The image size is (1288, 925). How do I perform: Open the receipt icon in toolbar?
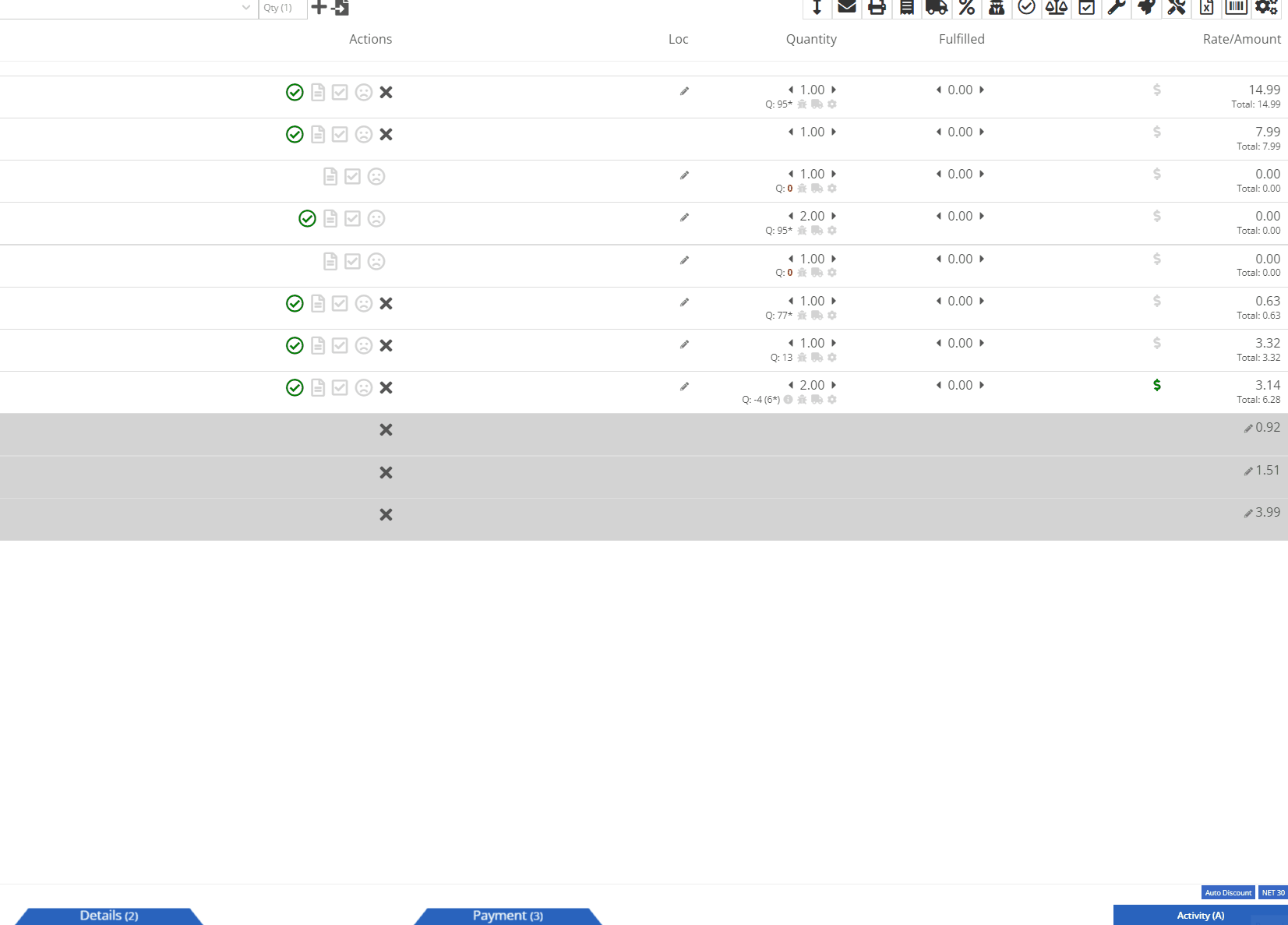pos(907,7)
